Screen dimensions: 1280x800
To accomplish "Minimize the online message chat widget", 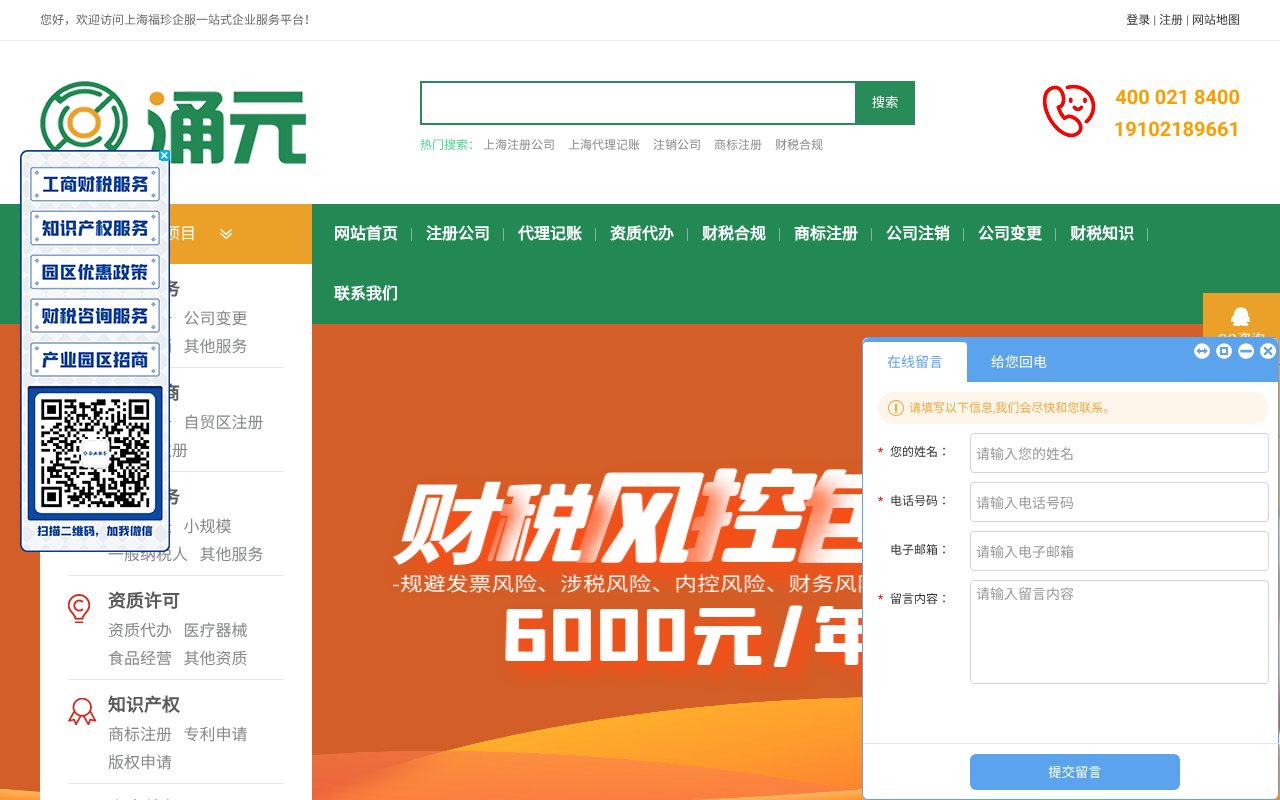I will coord(1245,351).
